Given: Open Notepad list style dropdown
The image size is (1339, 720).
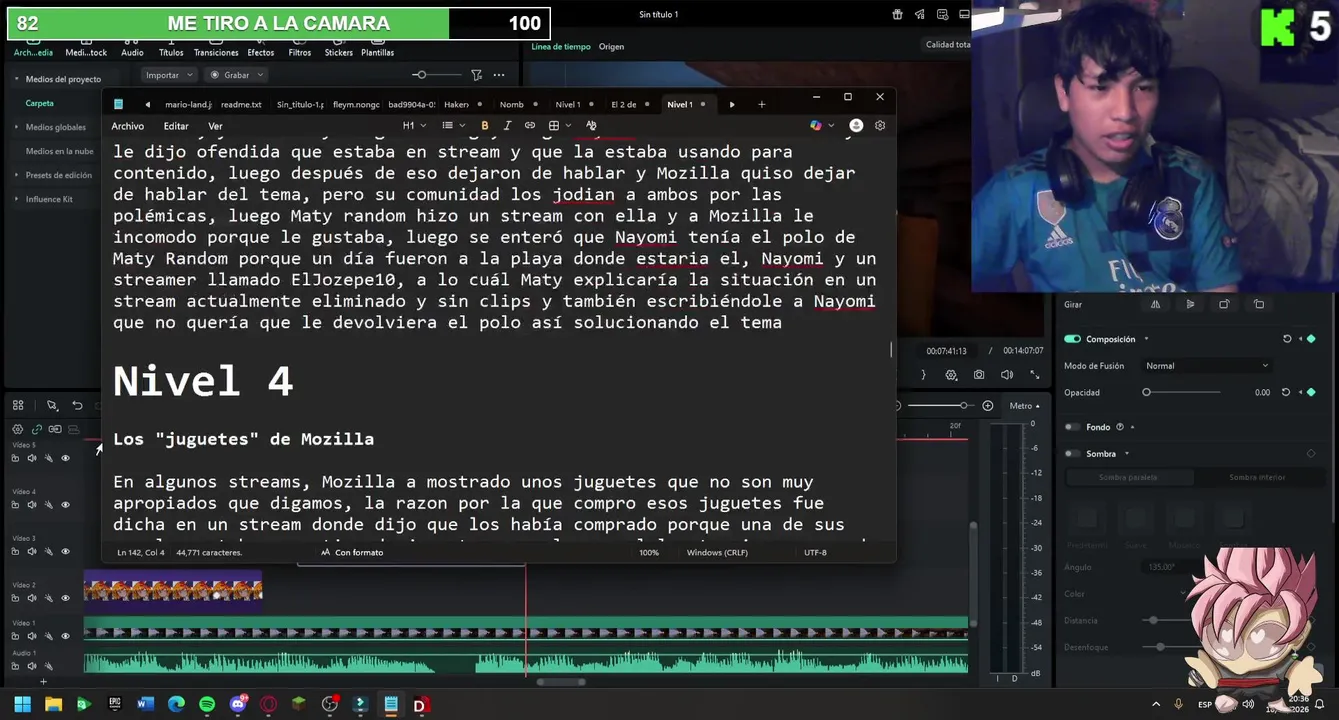Looking at the screenshot, I should pyautogui.click(x=453, y=126).
